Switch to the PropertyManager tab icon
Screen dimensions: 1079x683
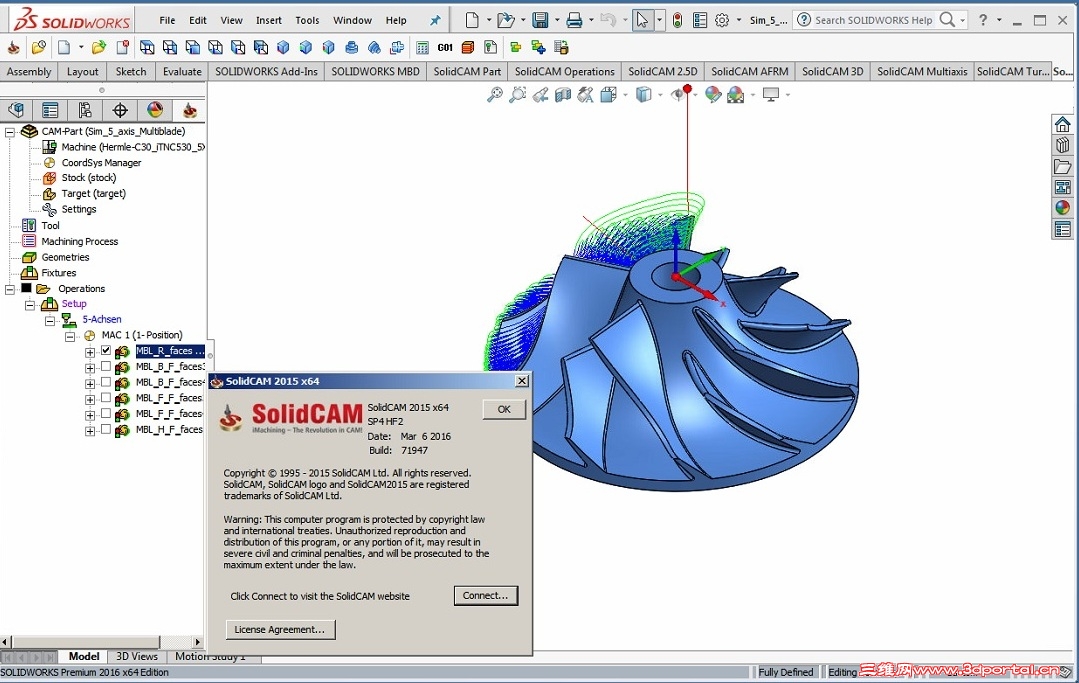pos(50,110)
